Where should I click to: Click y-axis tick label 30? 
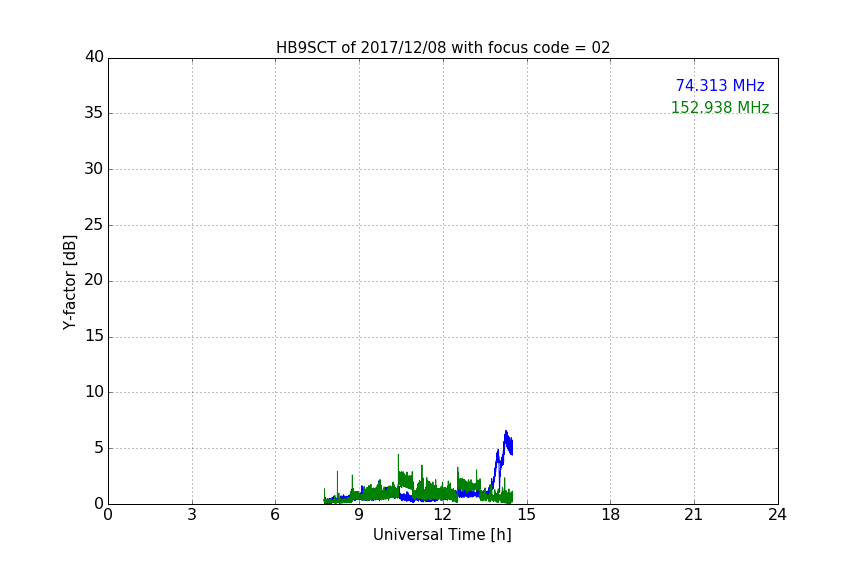pyautogui.click(x=94, y=169)
